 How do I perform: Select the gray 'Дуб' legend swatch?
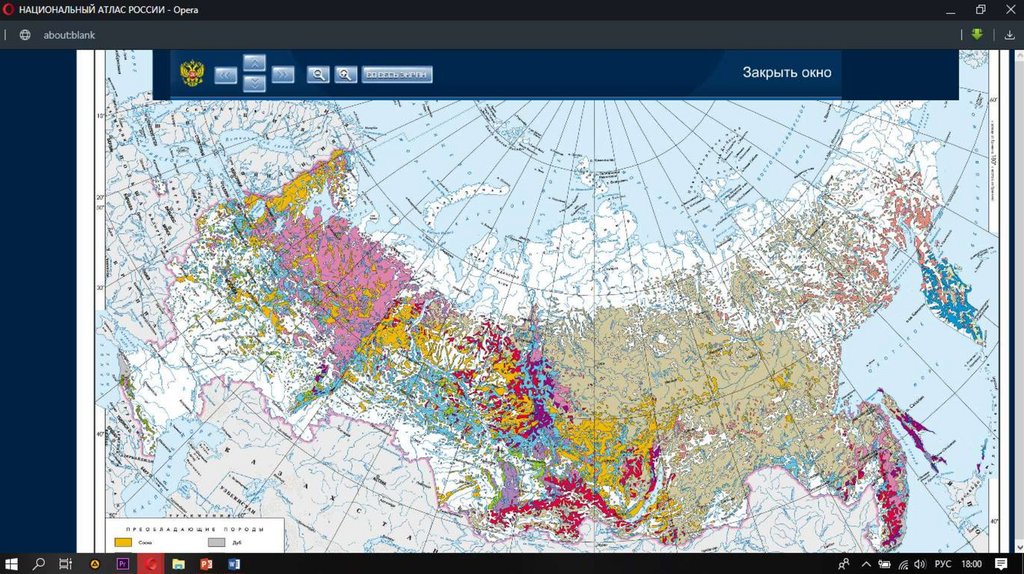click(x=216, y=541)
